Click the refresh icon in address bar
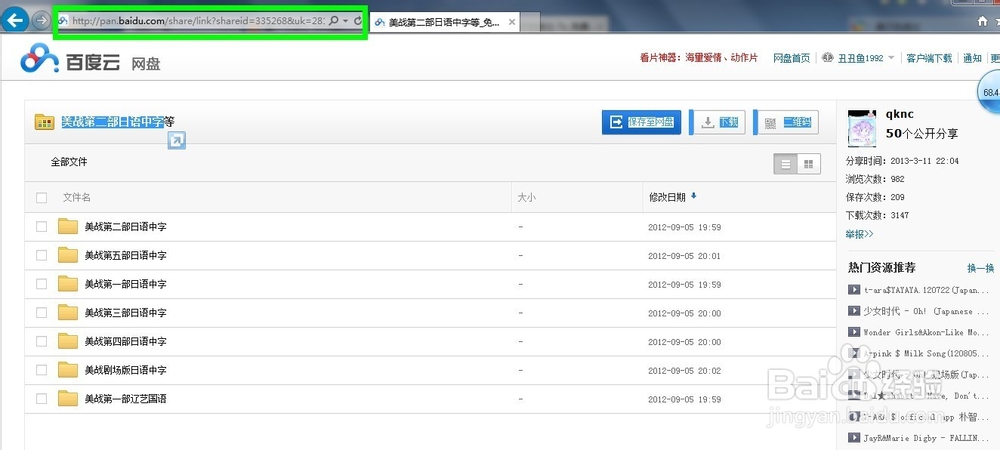This screenshot has height=450, width=1000. (x=357, y=21)
